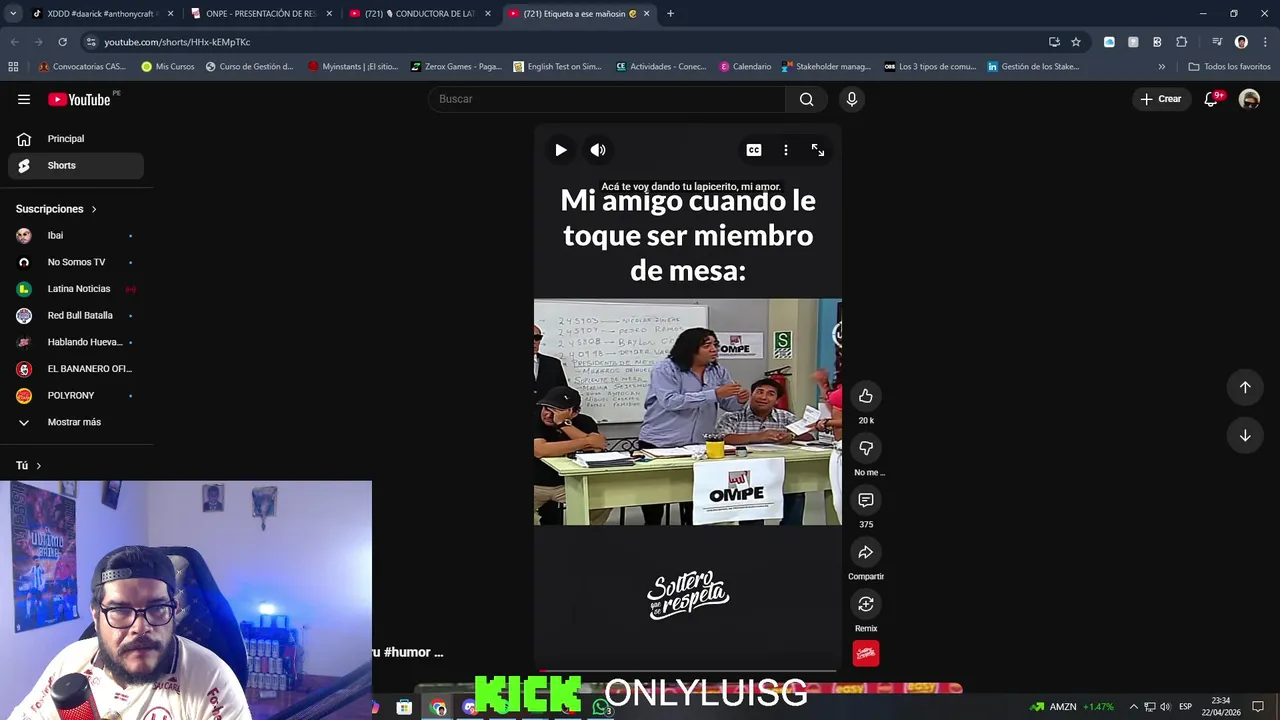This screenshot has height=720, width=1280.
Task: Open the No Somos TV channel
Action: (x=76, y=262)
